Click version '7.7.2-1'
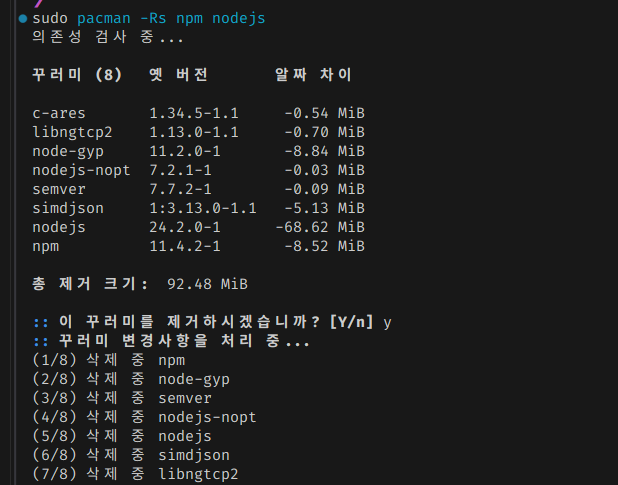The height and width of the screenshot is (485, 618). coord(180,189)
